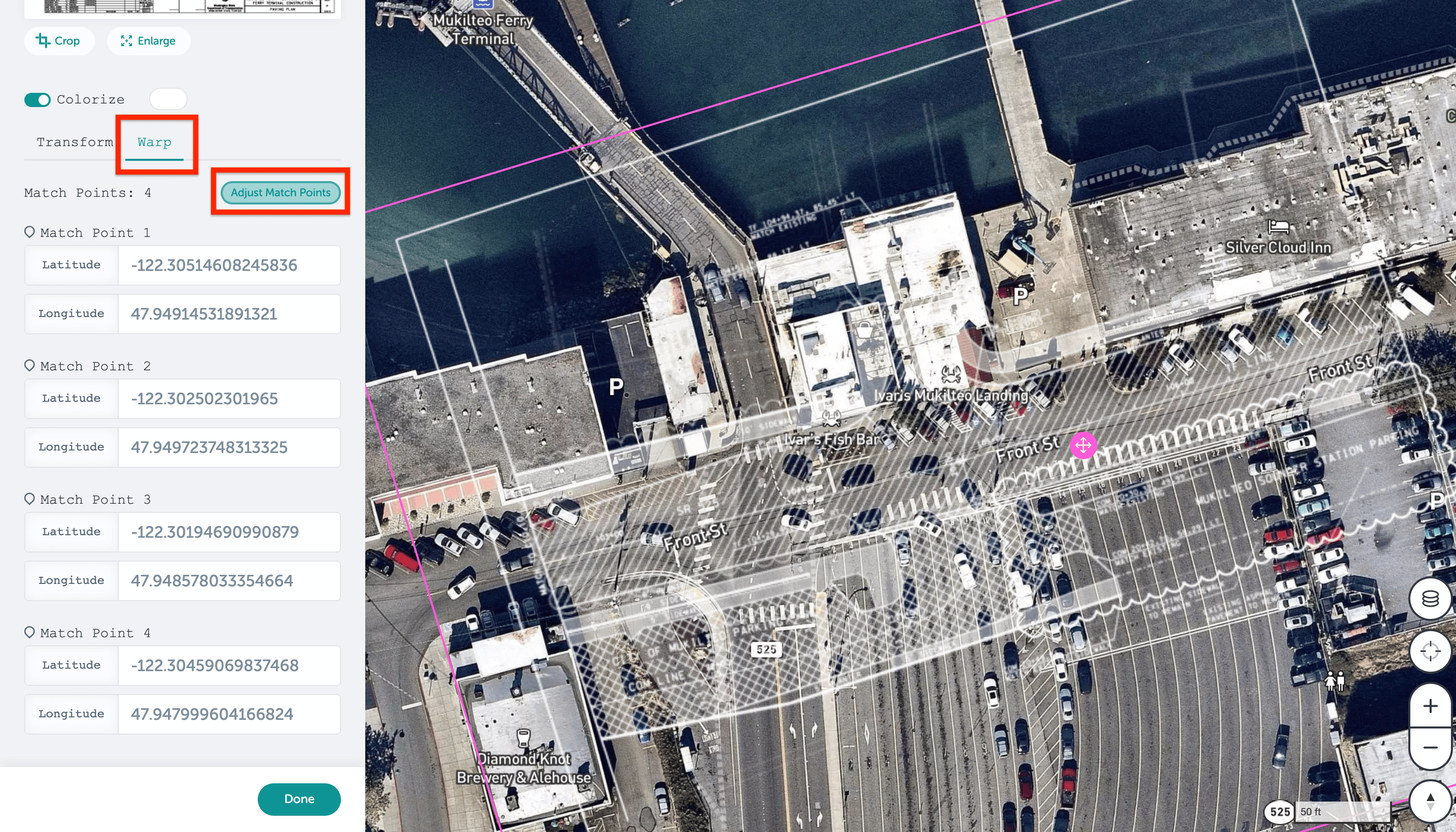
Task: Click the map layers stack icon
Action: [x=1430, y=598]
